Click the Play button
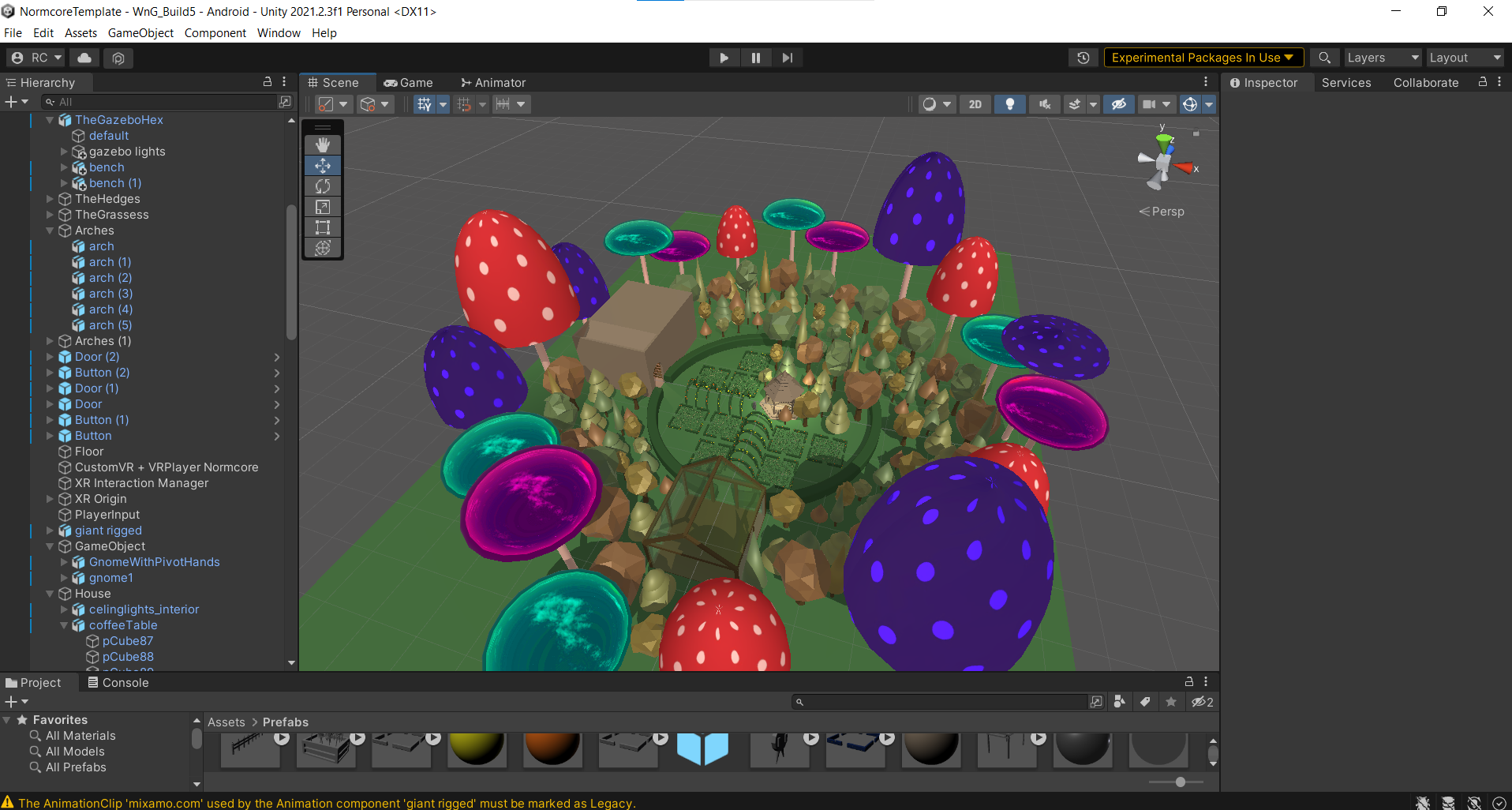Image resolution: width=1512 pixels, height=810 pixels. pyautogui.click(x=724, y=58)
